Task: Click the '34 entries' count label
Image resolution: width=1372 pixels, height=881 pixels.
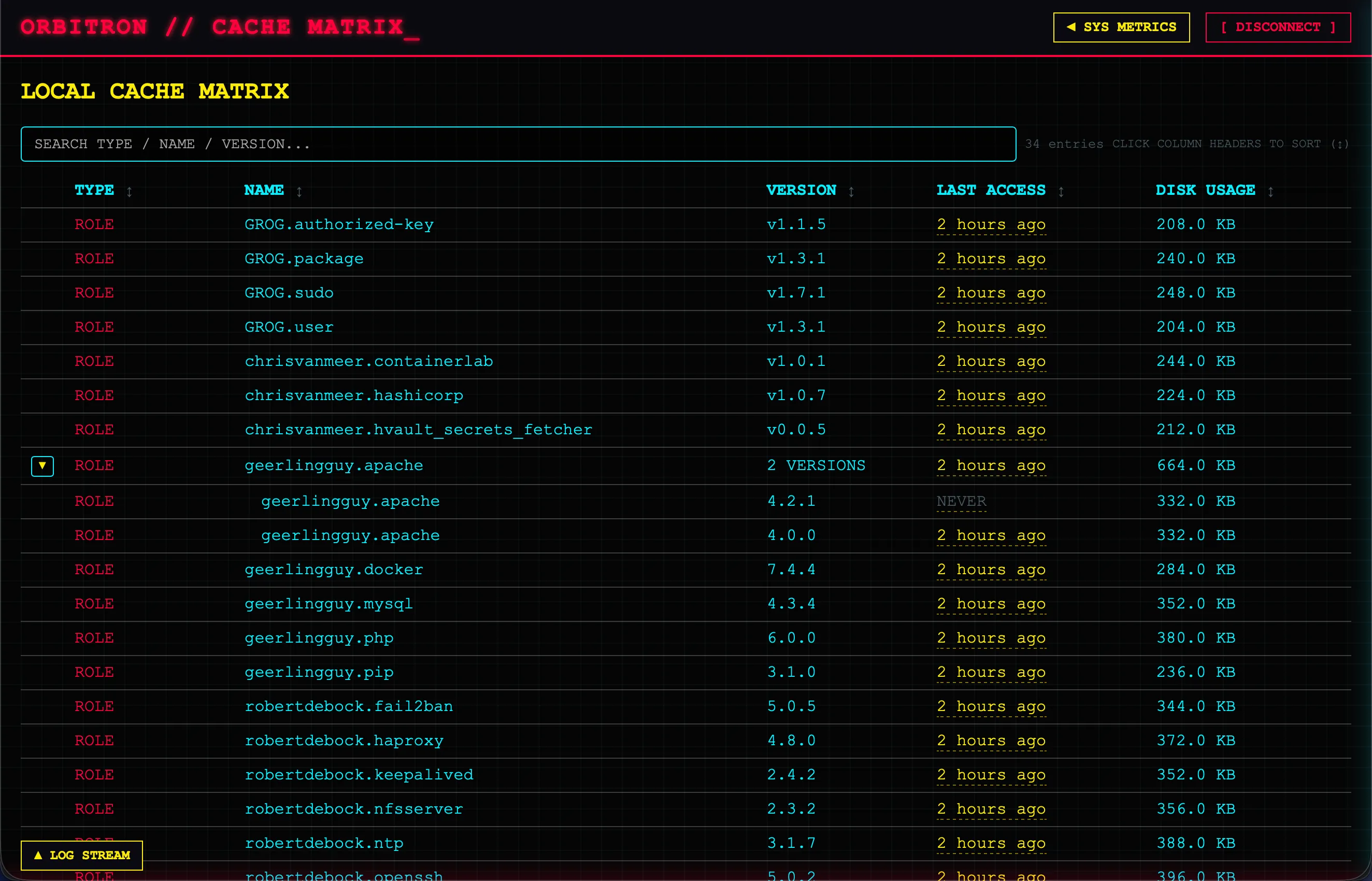Action: click(x=1064, y=144)
